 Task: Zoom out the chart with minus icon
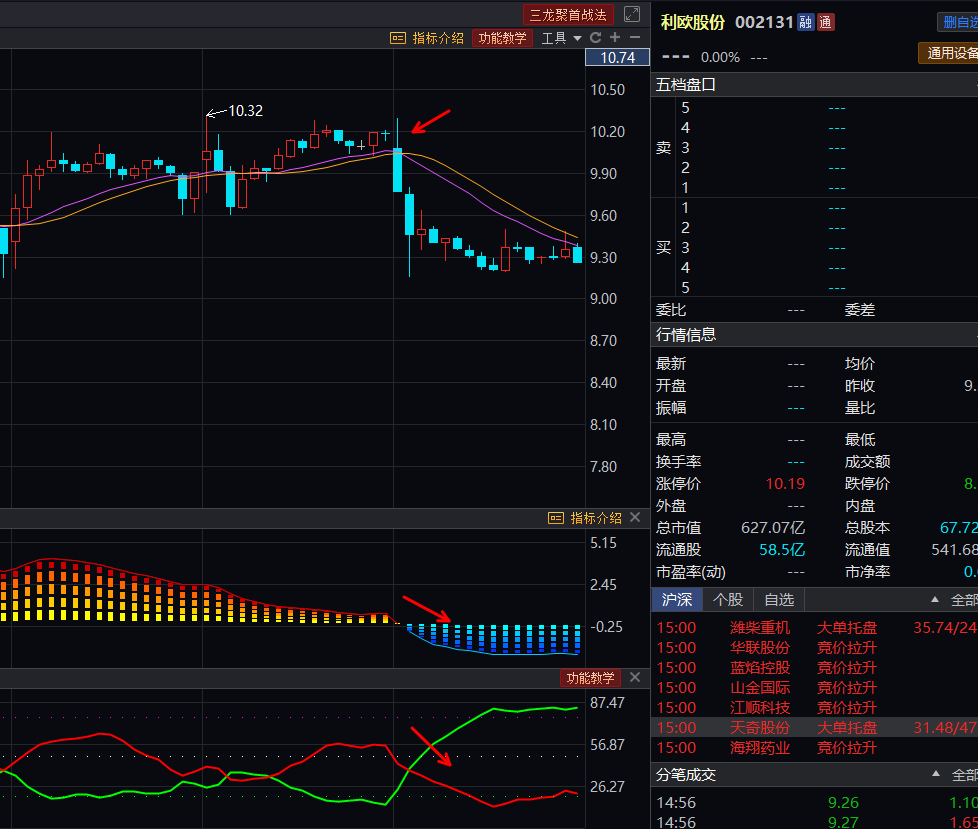click(x=634, y=38)
